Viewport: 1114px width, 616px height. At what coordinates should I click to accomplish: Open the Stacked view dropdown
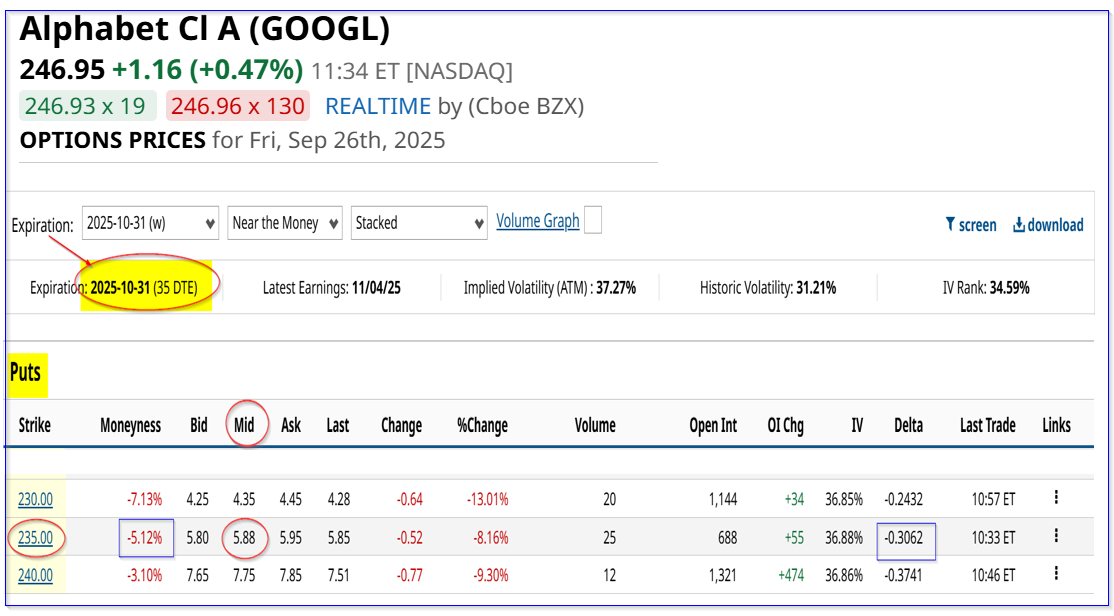pyautogui.click(x=419, y=223)
